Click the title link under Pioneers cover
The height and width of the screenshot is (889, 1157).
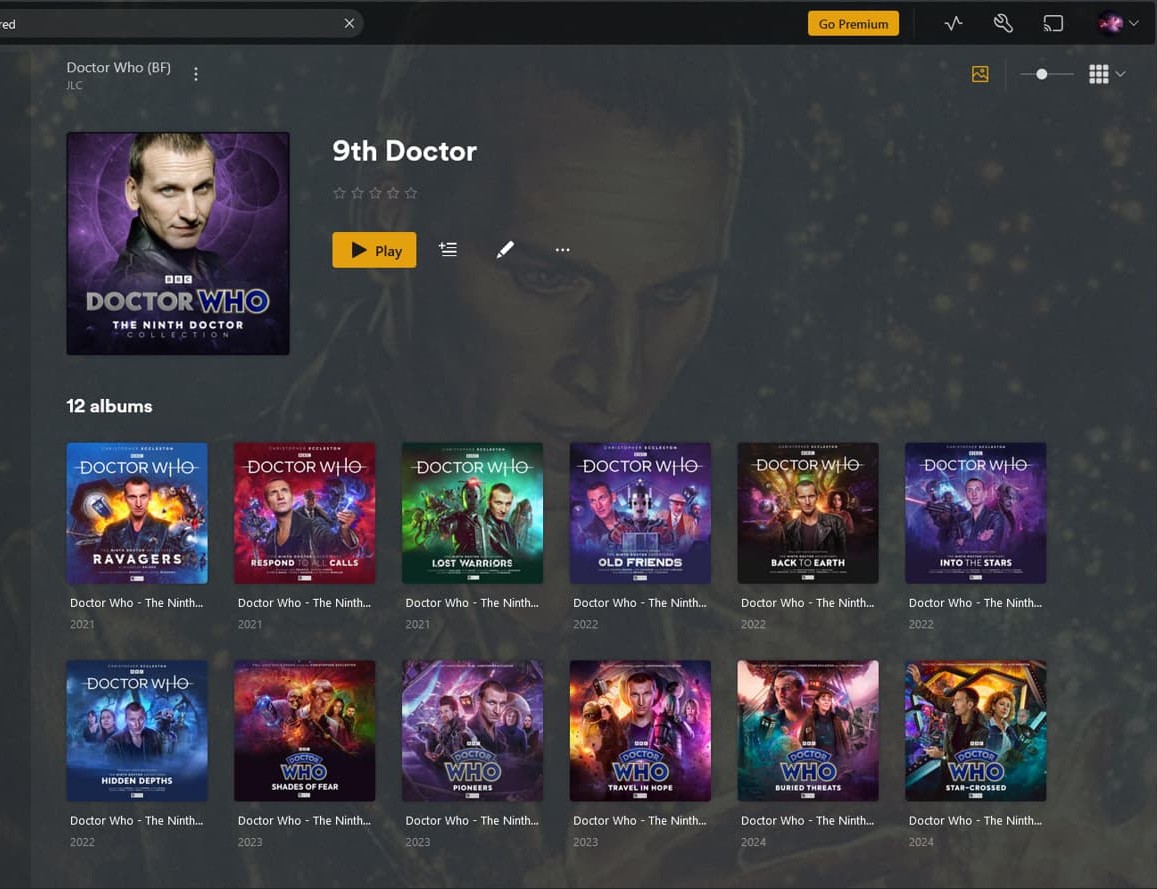click(472, 820)
